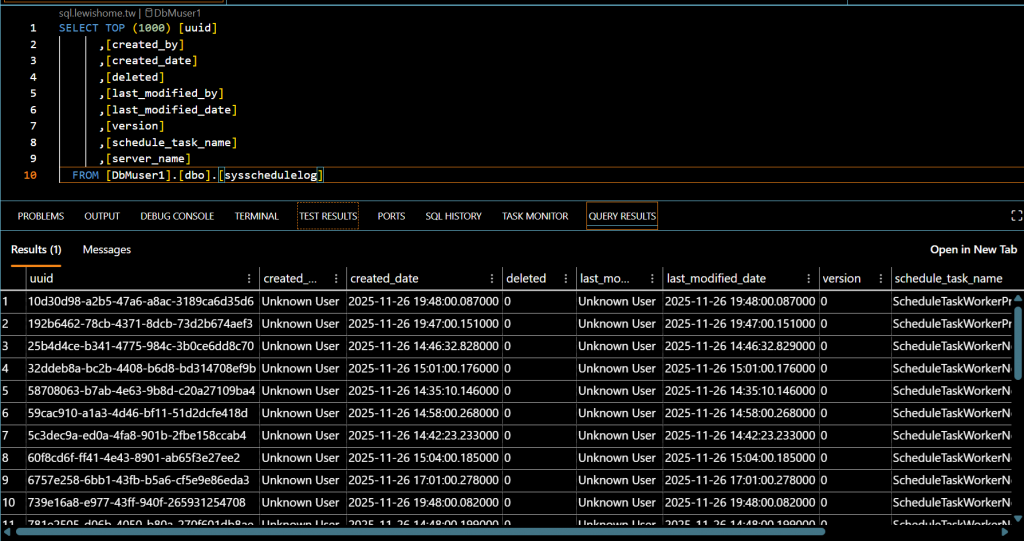Viewport: 1024px width, 541px height.
Task: Open the DEBUG CONSOLE tab
Action: [177, 216]
